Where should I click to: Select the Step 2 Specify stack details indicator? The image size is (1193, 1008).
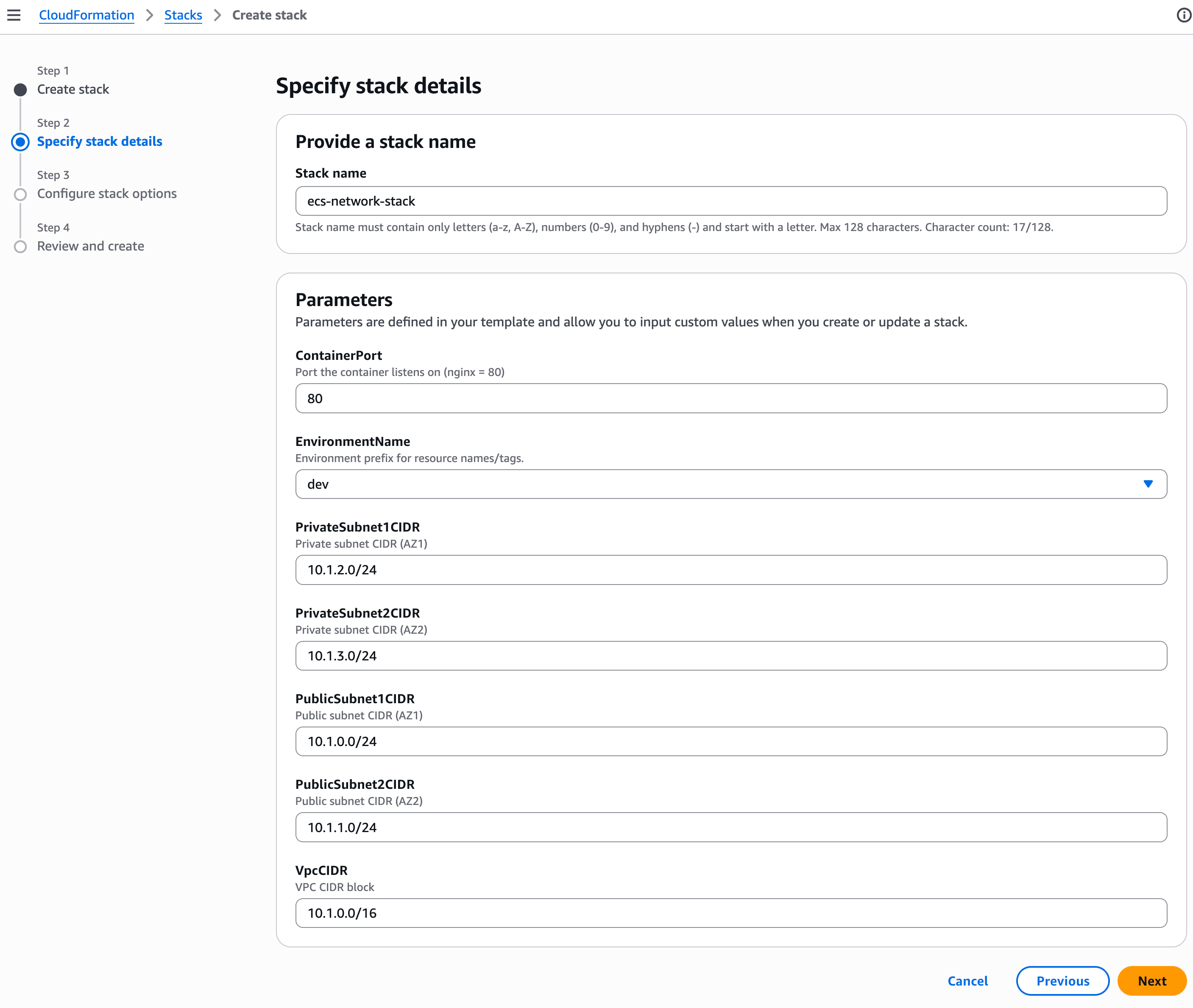click(x=21, y=142)
